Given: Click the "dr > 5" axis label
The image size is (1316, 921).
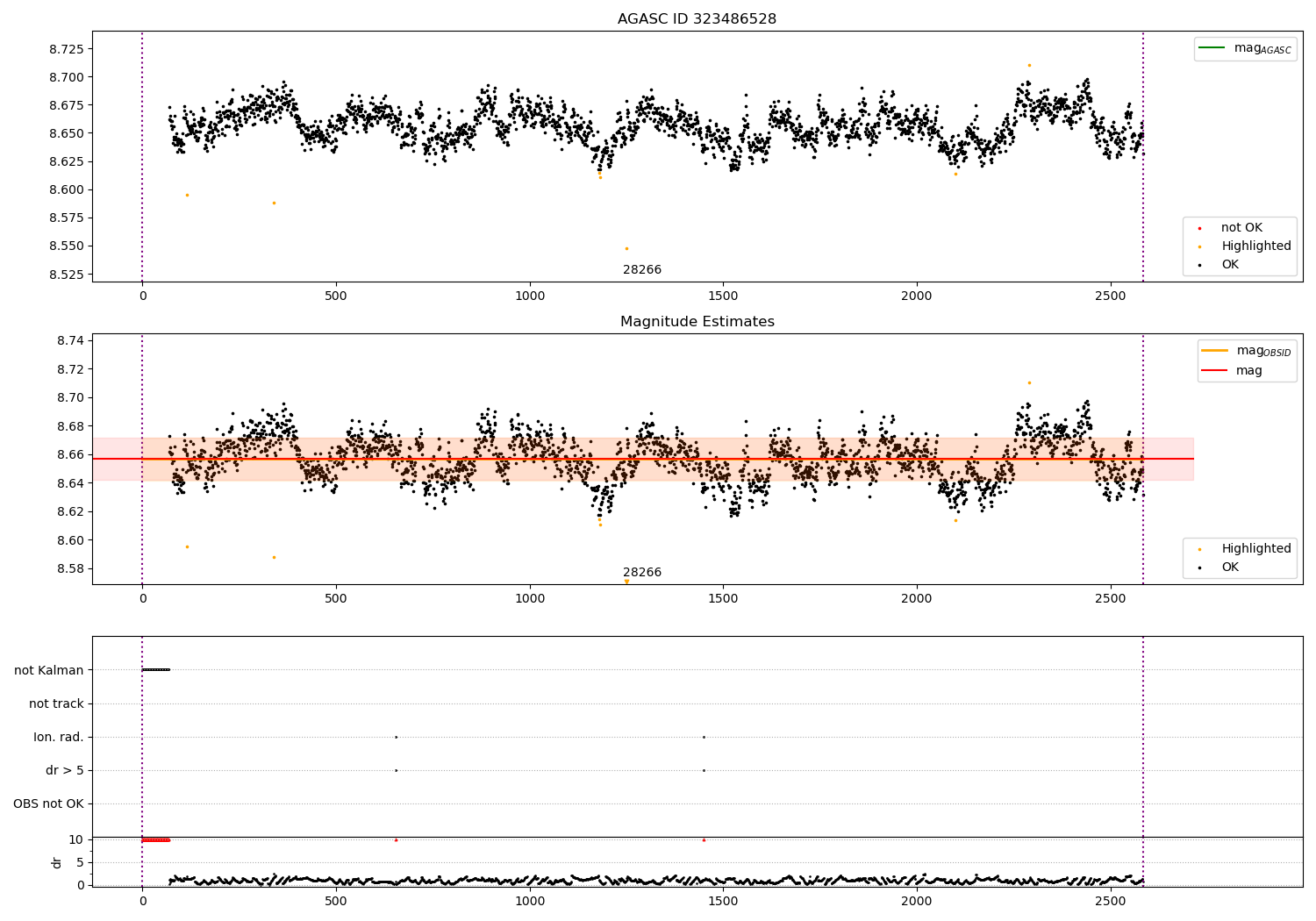Looking at the screenshot, I should tap(64, 770).
